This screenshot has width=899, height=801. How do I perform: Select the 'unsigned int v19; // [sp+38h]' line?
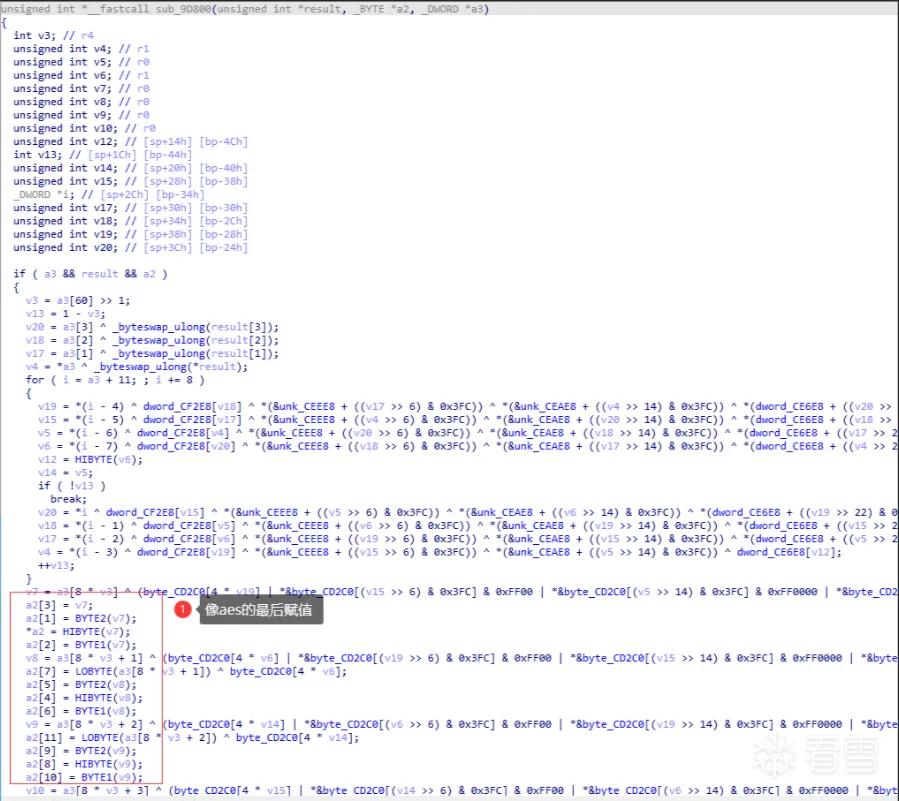pos(130,234)
